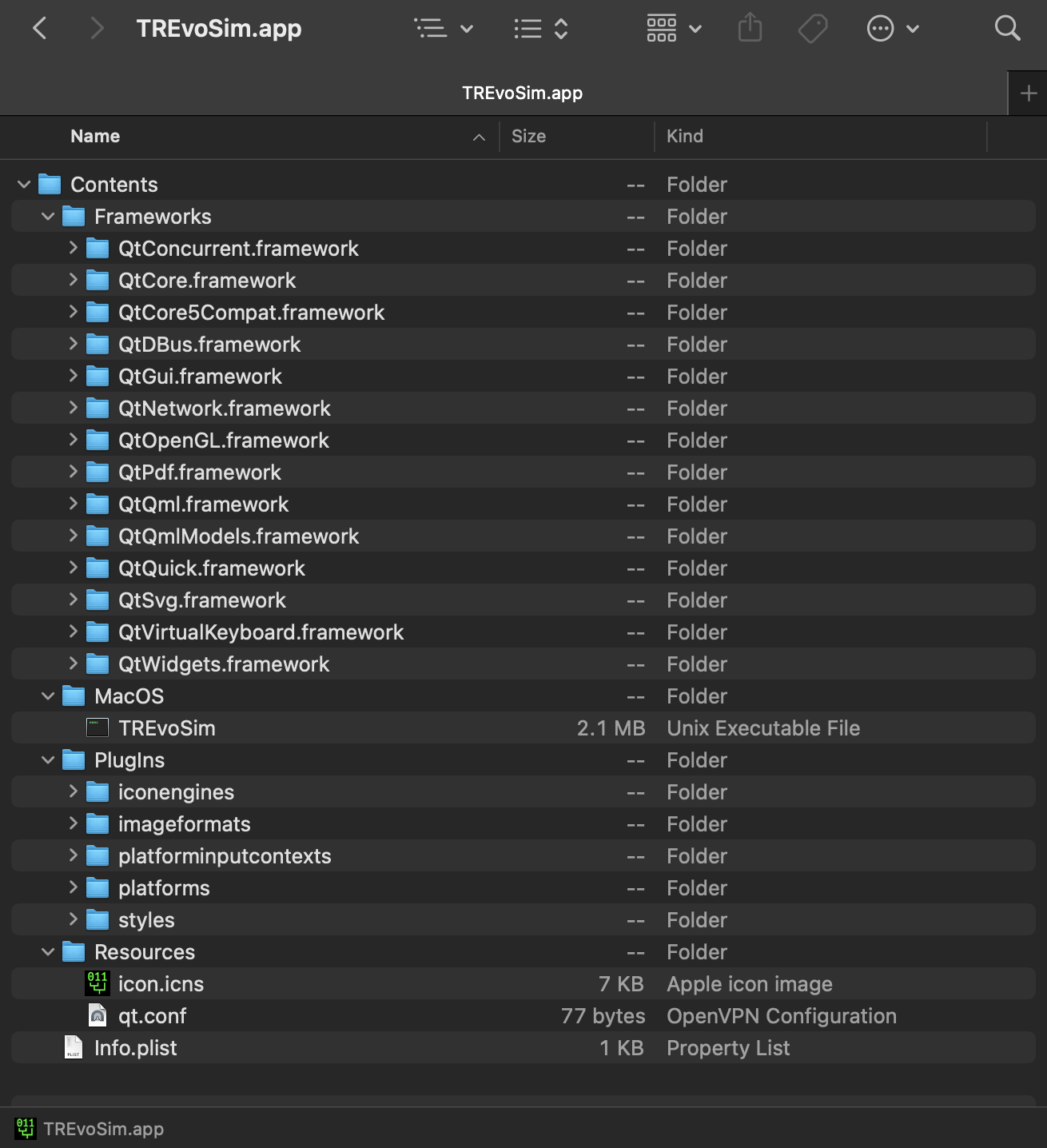
Task: Collapse the Frameworks folder
Action: (x=48, y=217)
